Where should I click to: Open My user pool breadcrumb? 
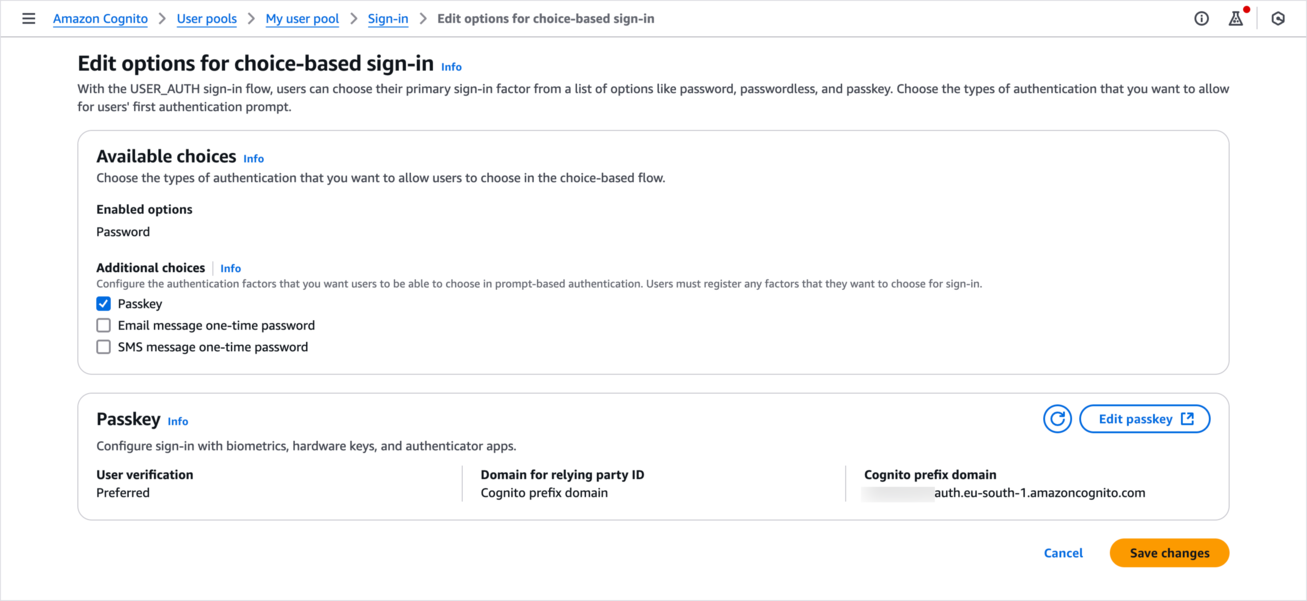point(302,19)
